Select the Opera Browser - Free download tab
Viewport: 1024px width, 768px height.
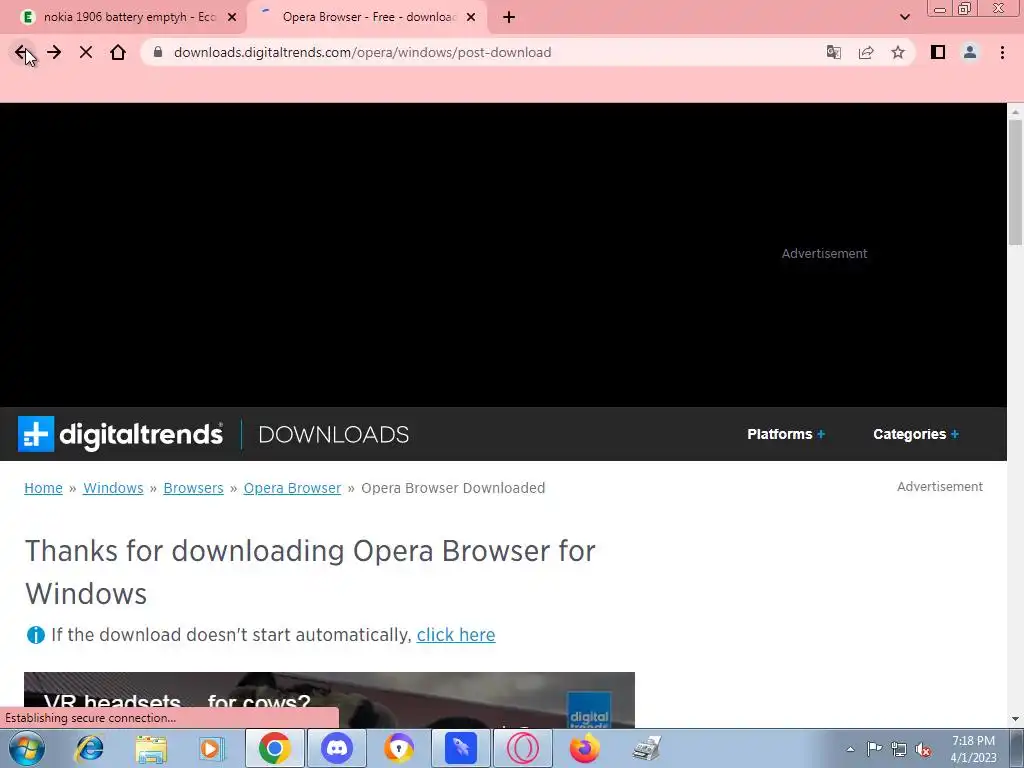pos(369,17)
